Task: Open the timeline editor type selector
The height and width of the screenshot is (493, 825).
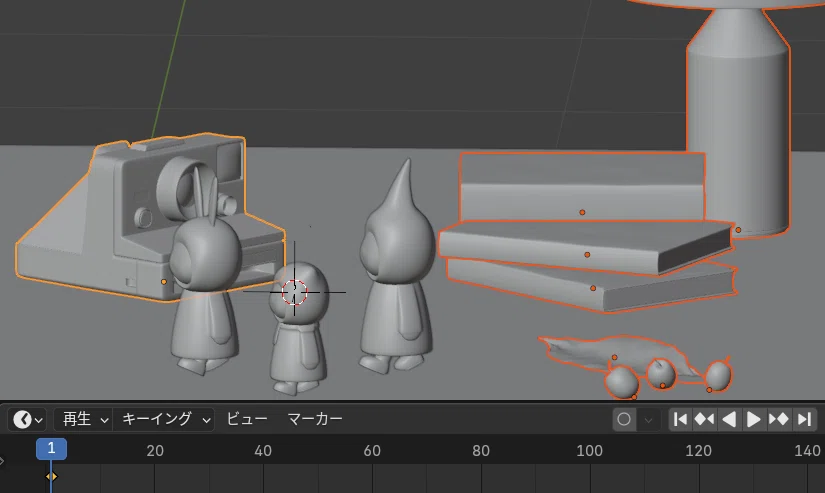Action: click(28, 419)
